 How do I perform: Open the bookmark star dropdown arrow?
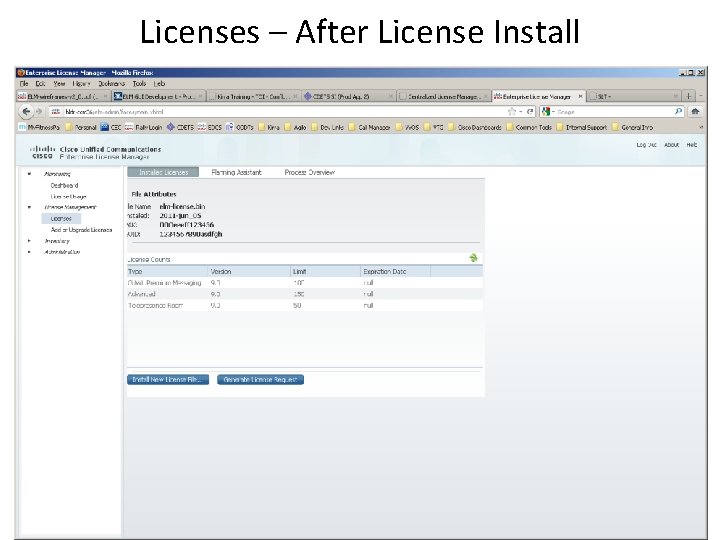pos(521,112)
